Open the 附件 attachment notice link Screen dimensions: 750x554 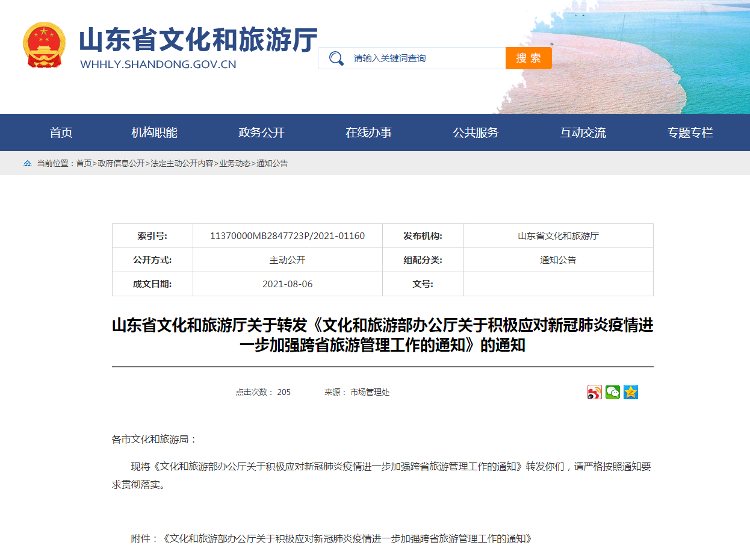[345, 538]
